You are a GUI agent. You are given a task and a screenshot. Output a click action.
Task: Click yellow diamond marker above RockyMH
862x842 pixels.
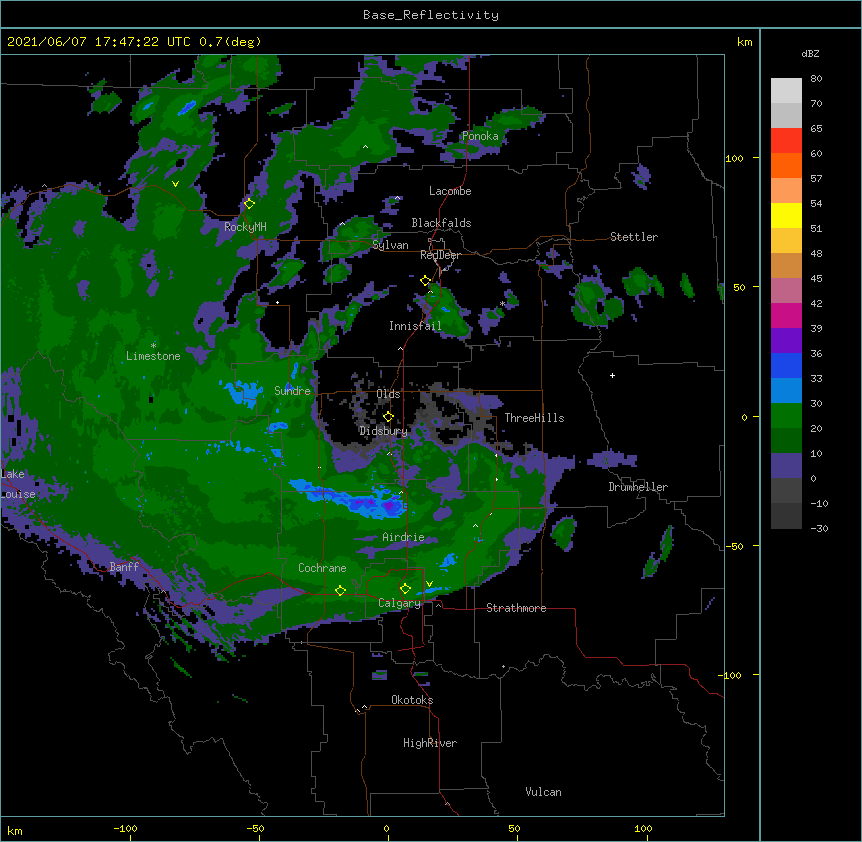(249, 204)
